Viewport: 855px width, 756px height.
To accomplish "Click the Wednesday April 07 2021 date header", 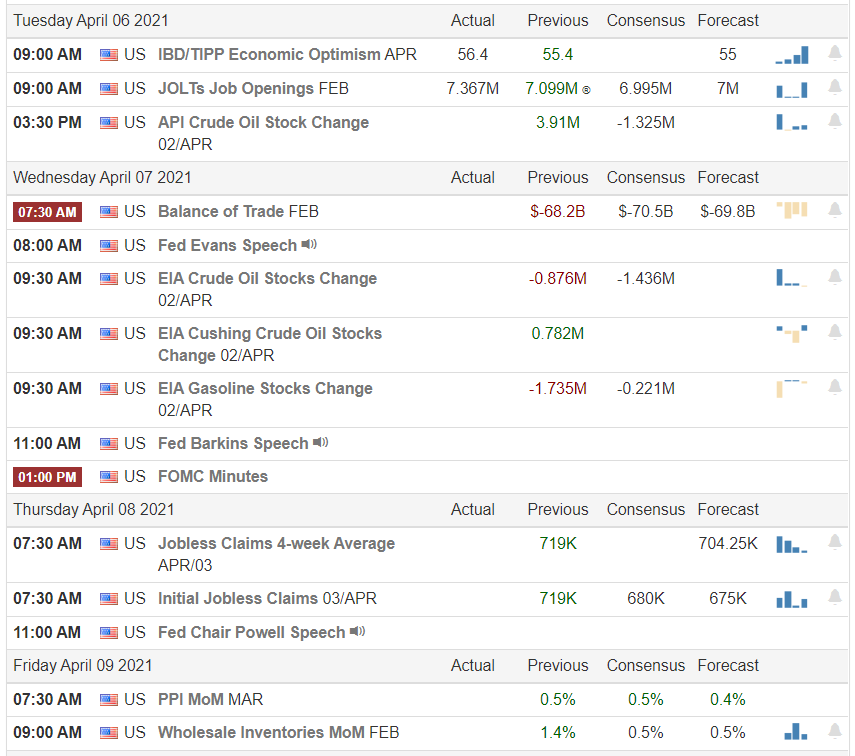I will [x=102, y=178].
